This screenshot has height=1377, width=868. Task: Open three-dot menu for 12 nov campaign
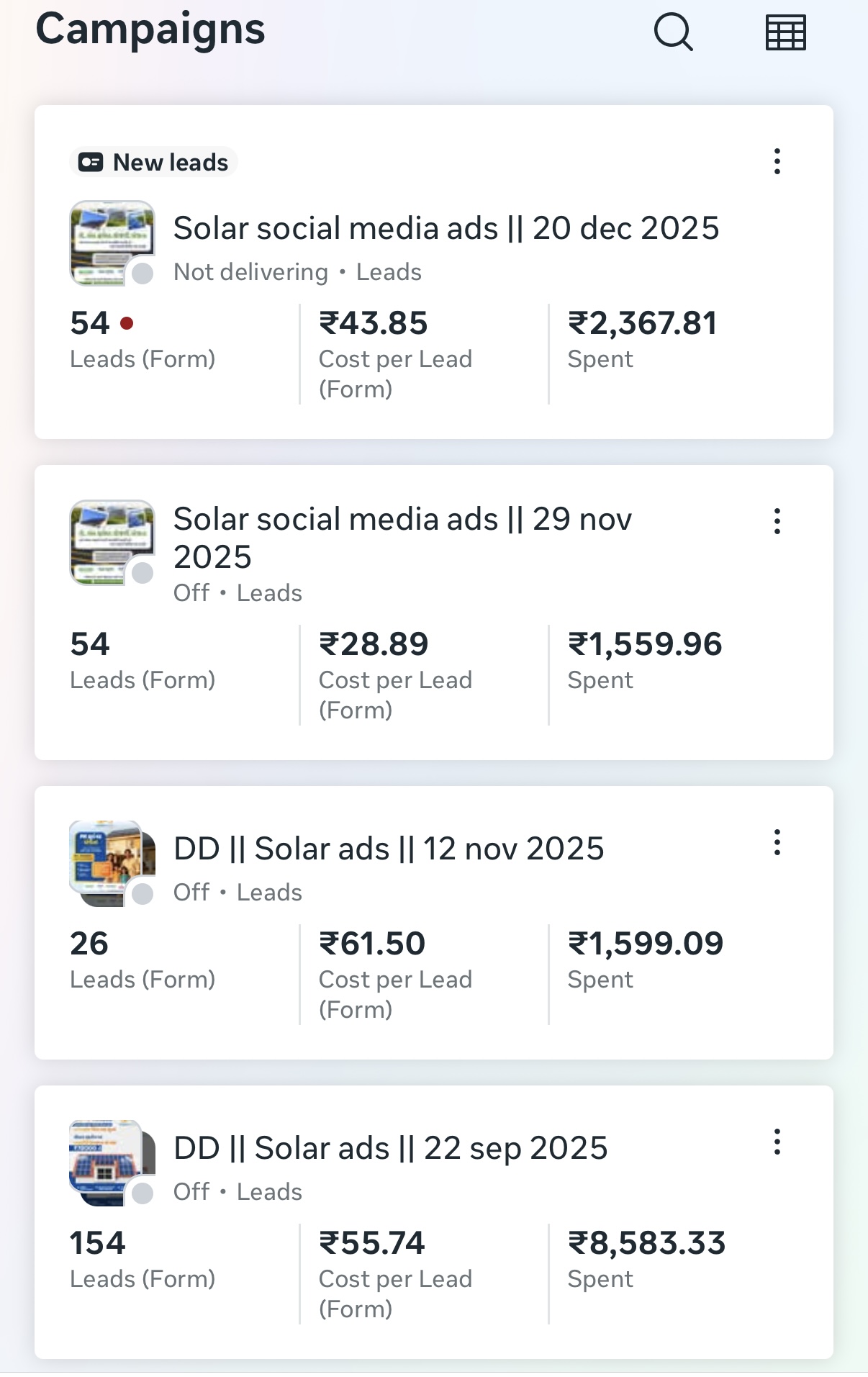[x=777, y=842]
